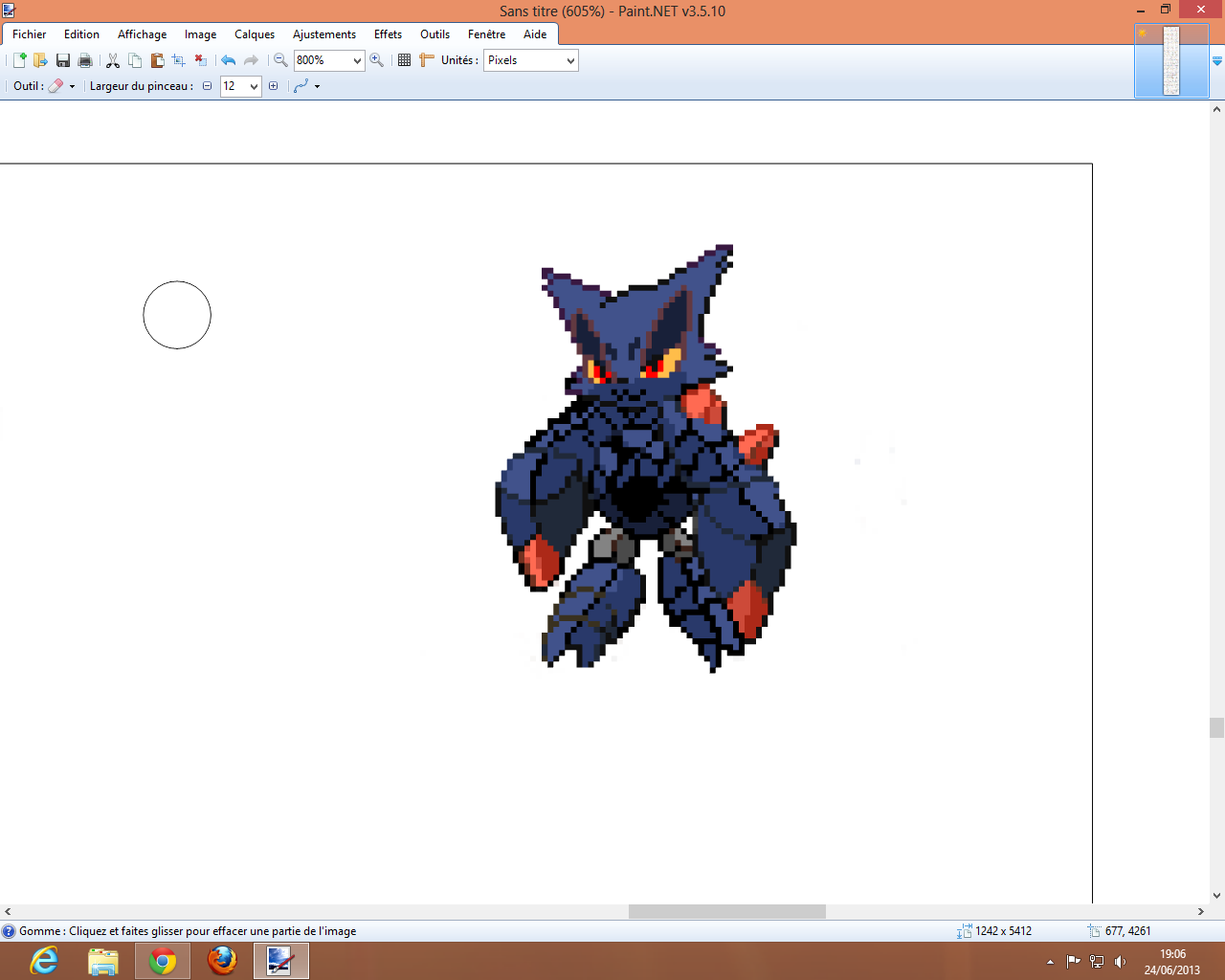Open the clock showing 19:06
This screenshot has height=980, width=1225.
pyautogui.click(x=1171, y=962)
